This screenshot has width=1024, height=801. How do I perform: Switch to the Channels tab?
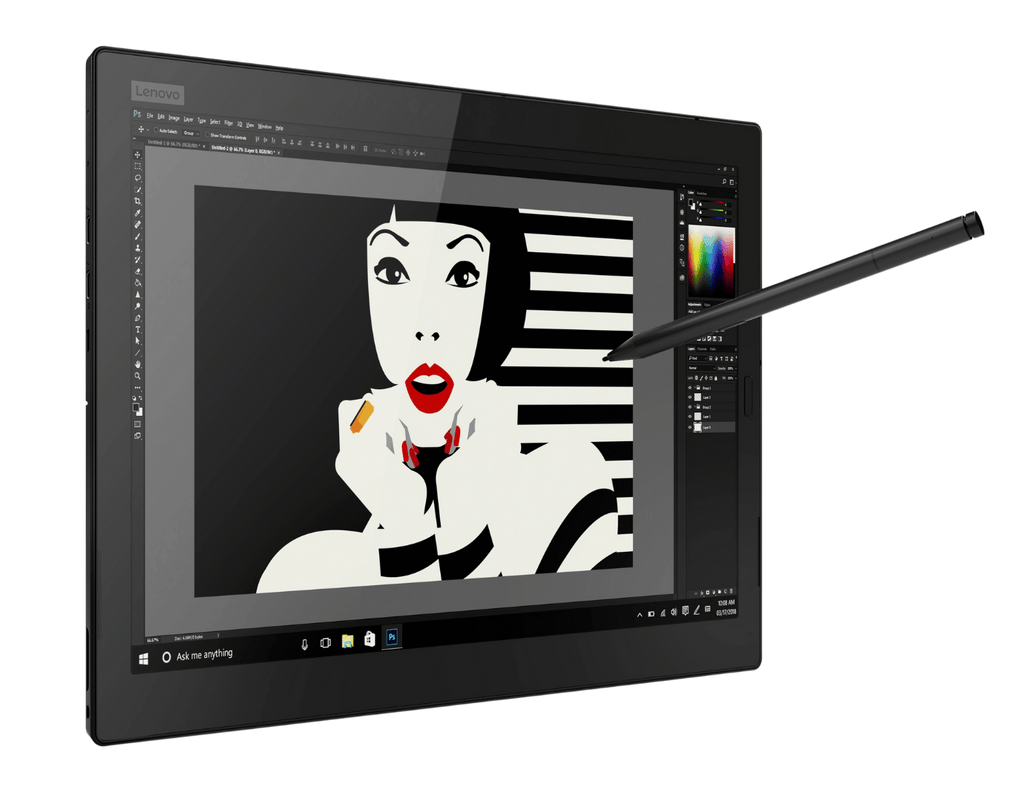point(702,349)
